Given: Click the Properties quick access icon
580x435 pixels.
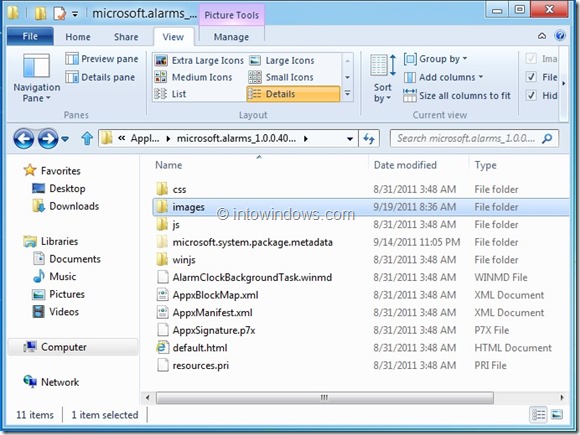Looking at the screenshot, I should (x=60, y=13).
